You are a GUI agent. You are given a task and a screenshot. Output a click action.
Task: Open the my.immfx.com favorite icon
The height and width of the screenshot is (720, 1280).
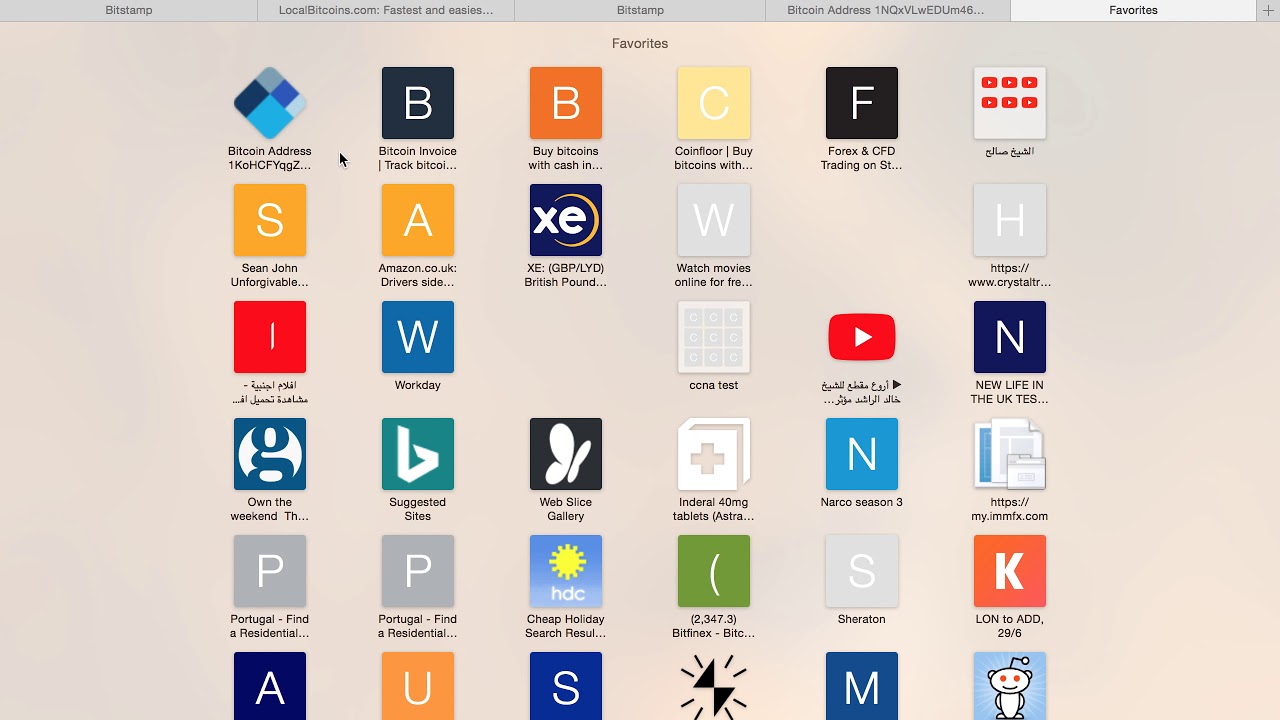(1010, 454)
